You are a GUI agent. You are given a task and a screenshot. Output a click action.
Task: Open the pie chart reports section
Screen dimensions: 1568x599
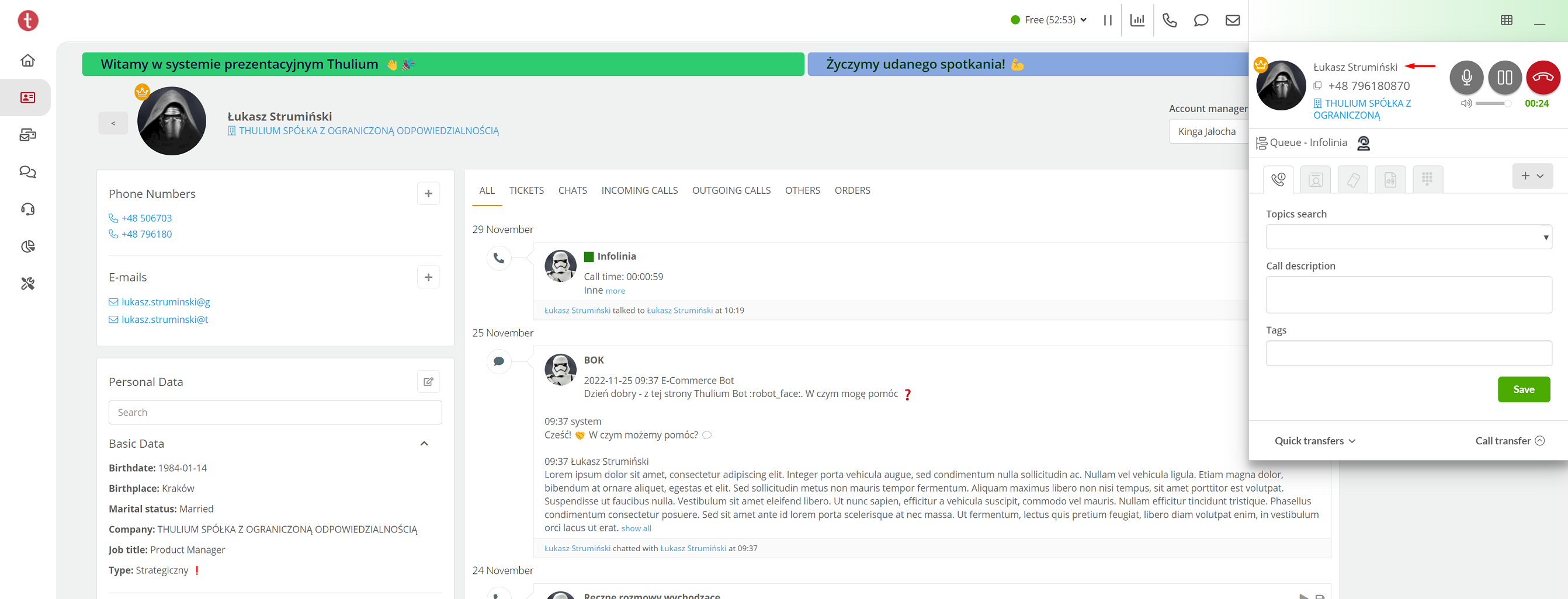pyautogui.click(x=28, y=246)
